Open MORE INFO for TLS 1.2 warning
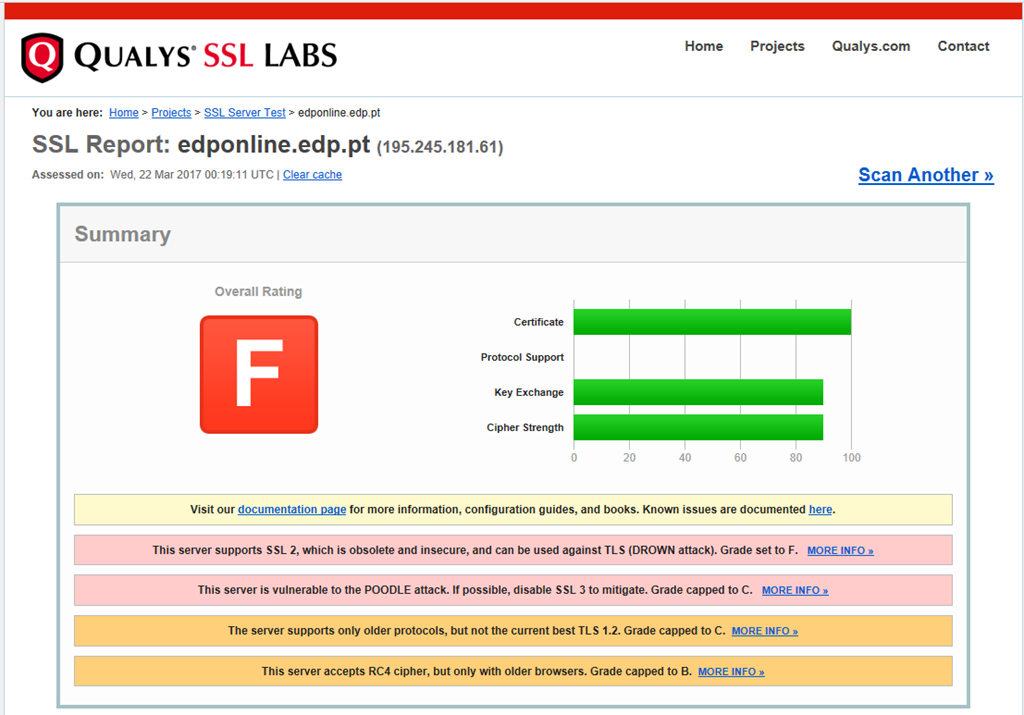This screenshot has width=1024, height=715. click(x=764, y=631)
